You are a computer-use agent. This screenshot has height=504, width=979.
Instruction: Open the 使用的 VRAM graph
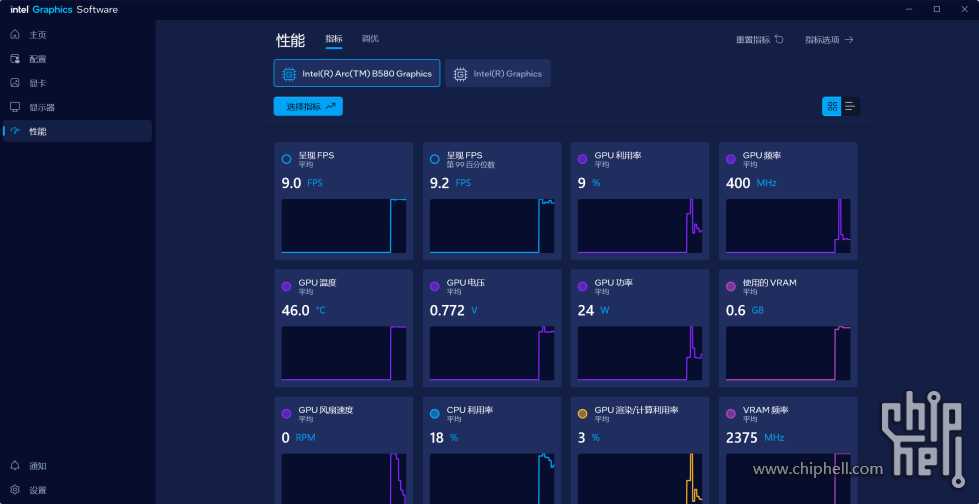click(x=788, y=353)
